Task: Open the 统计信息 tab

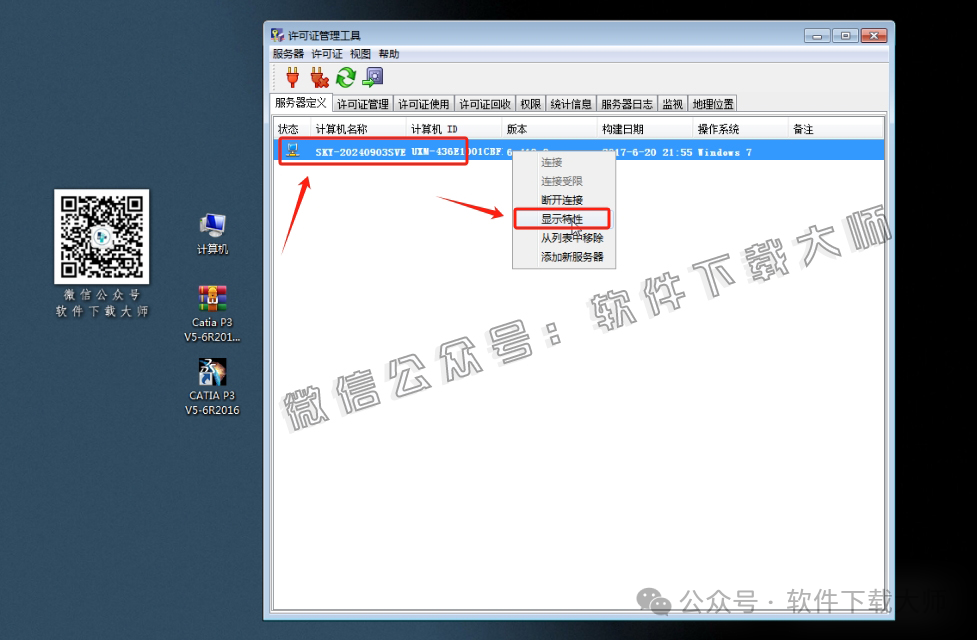Action: (570, 102)
